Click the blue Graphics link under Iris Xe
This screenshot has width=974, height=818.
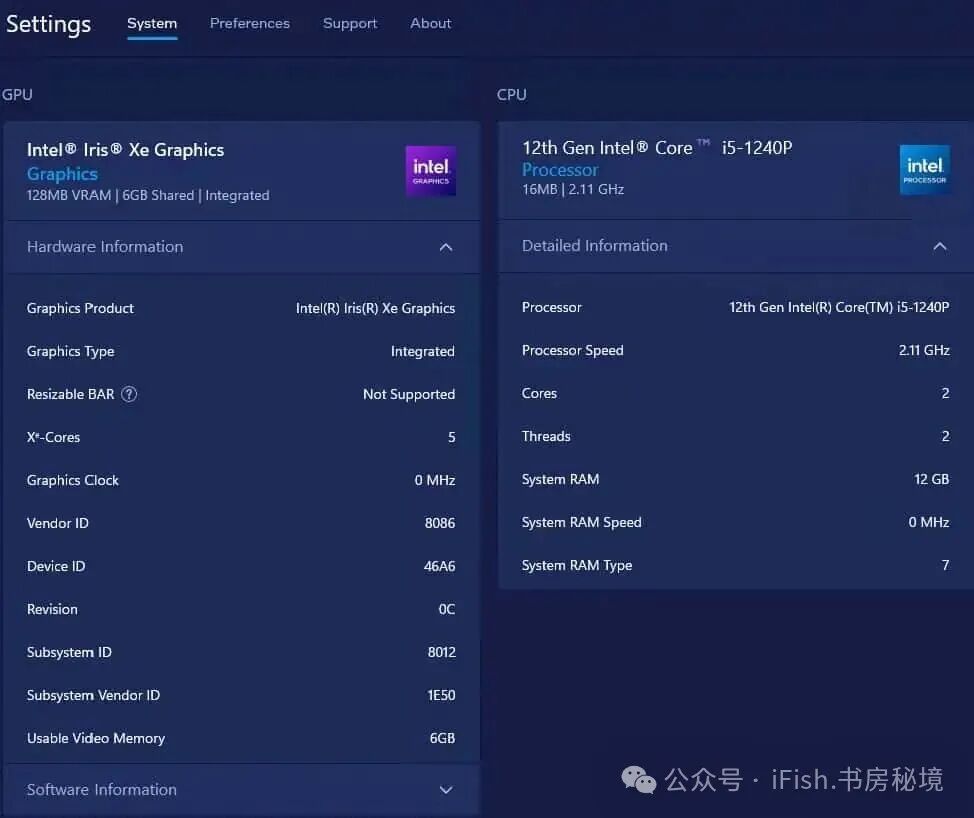coord(62,174)
